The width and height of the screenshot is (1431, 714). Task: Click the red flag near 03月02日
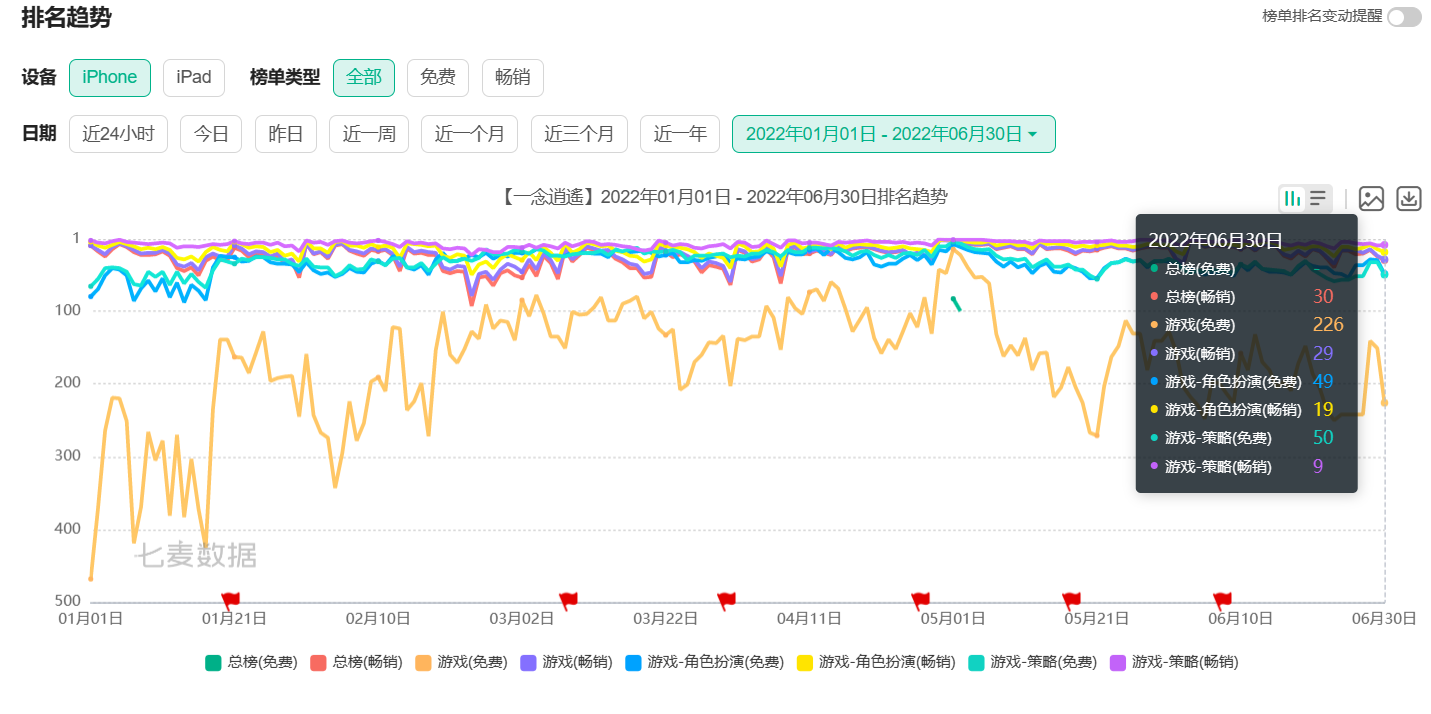[x=568, y=600]
